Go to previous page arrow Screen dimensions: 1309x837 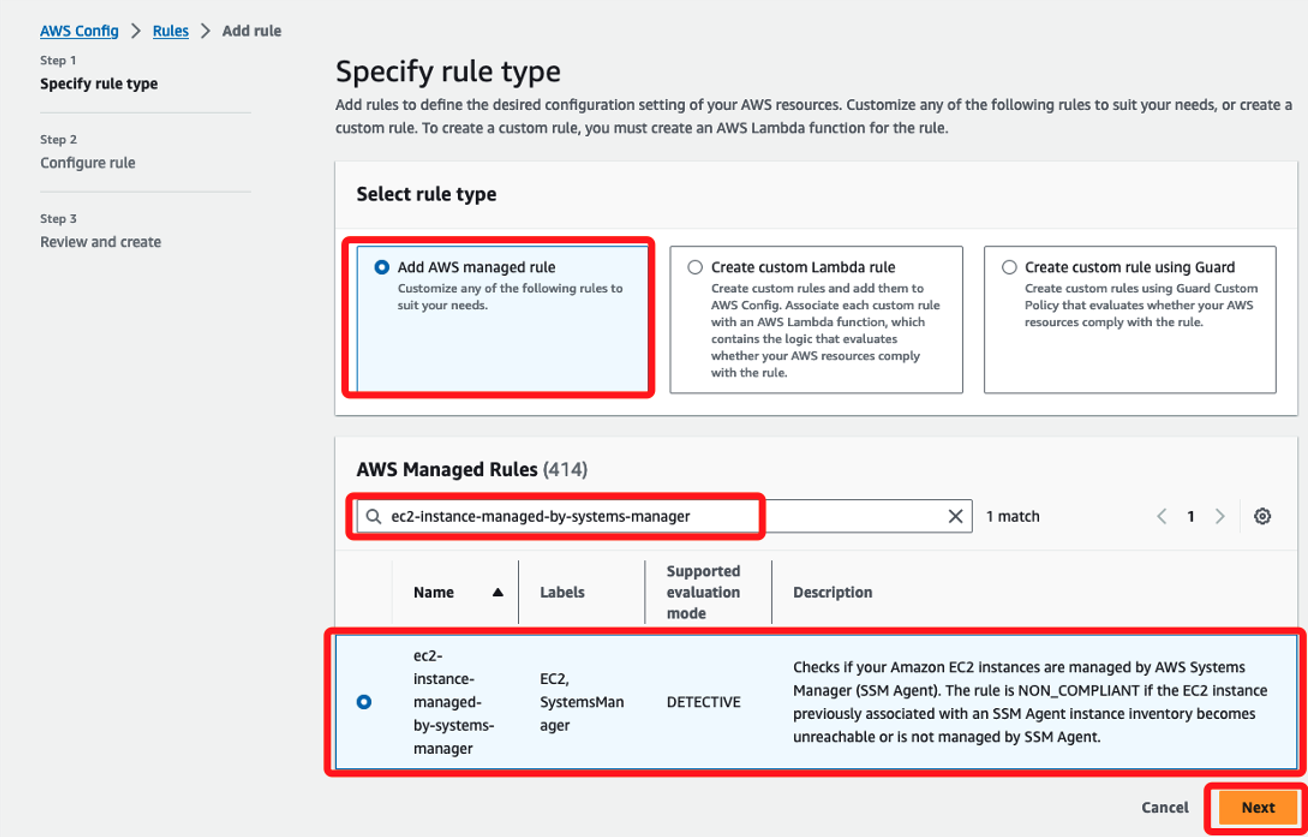(x=1162, y=516)
